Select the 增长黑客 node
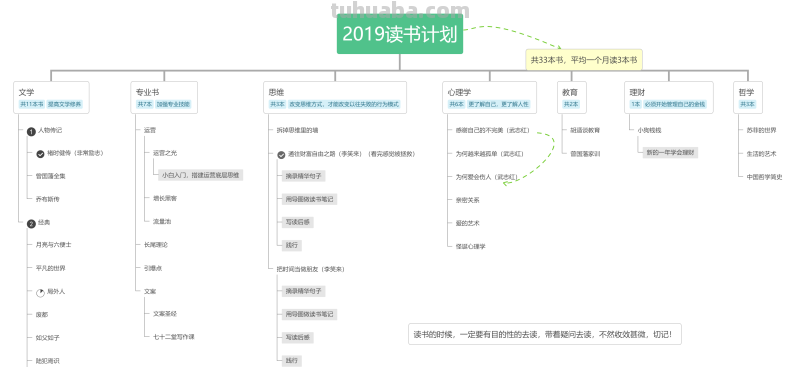 (x=165, y=198)
